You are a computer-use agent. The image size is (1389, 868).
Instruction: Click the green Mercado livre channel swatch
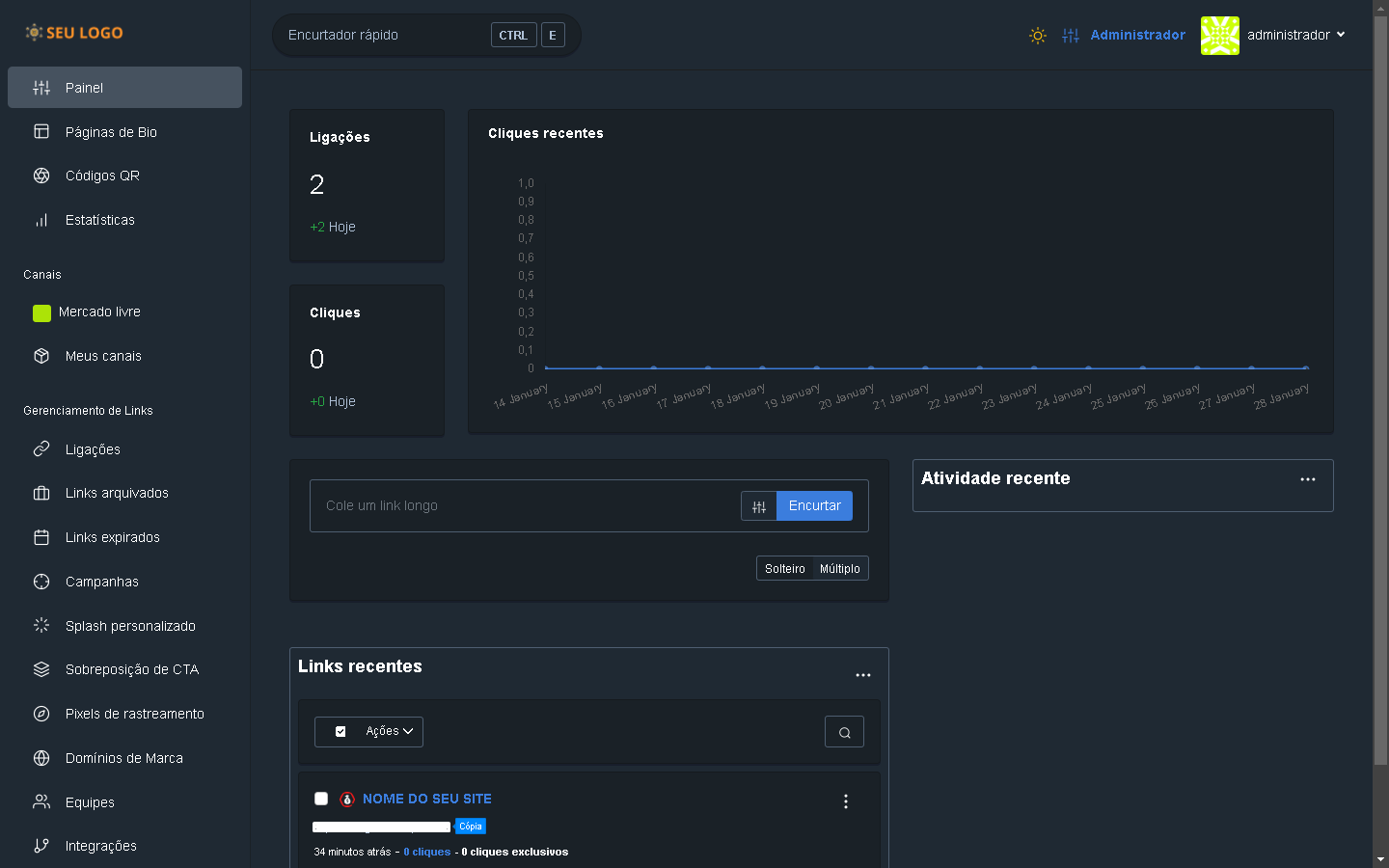[x=41, y=312]
